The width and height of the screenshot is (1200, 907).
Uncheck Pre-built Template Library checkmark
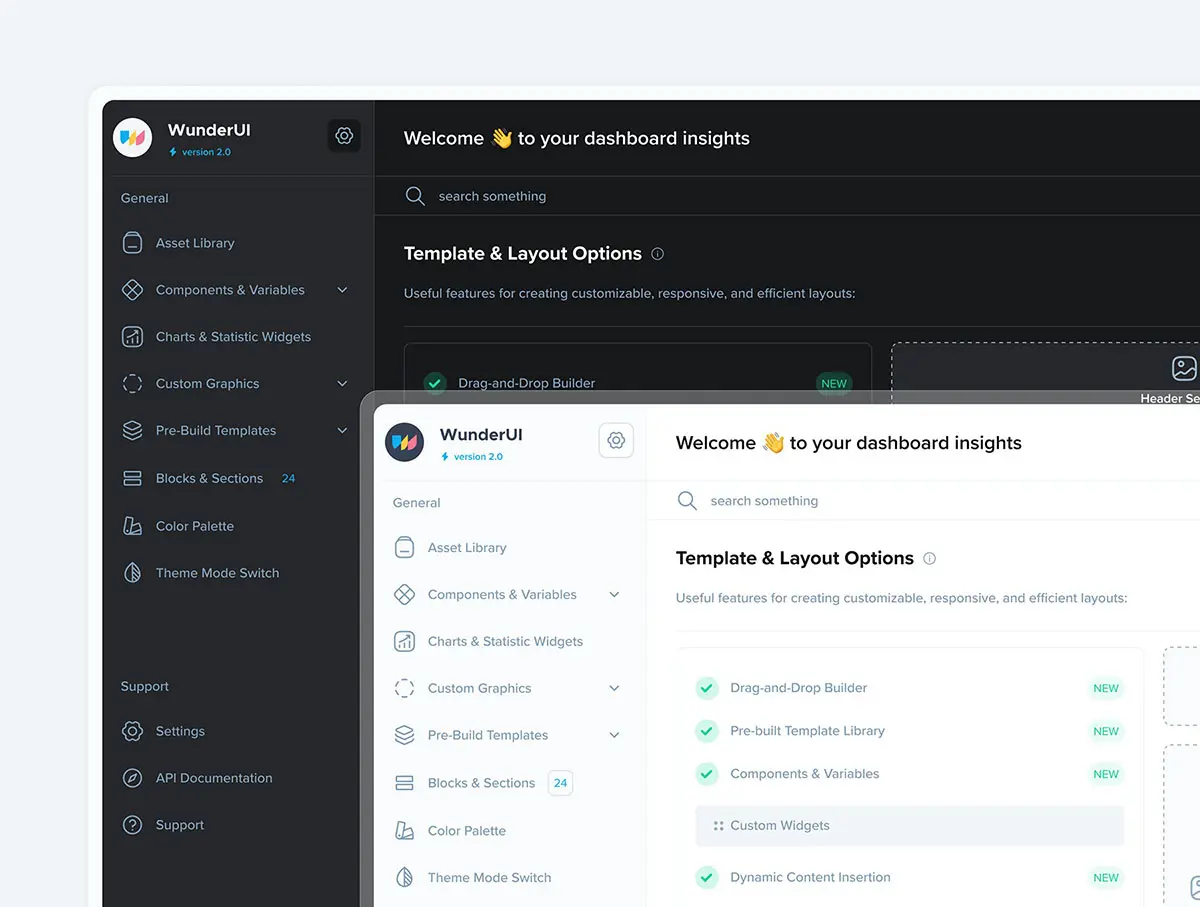[x=707, y=731]
